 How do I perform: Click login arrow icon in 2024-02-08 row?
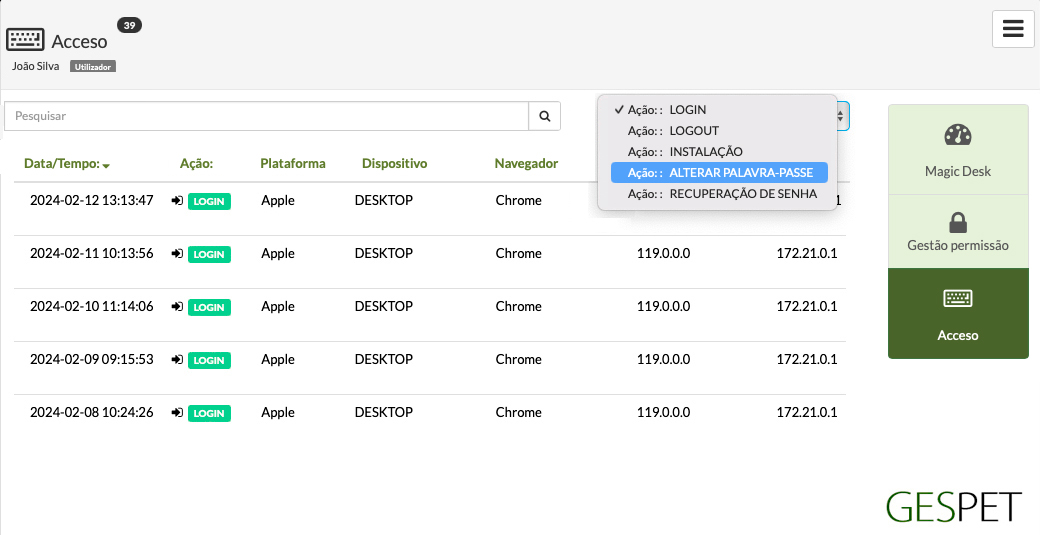click(177, 413)
